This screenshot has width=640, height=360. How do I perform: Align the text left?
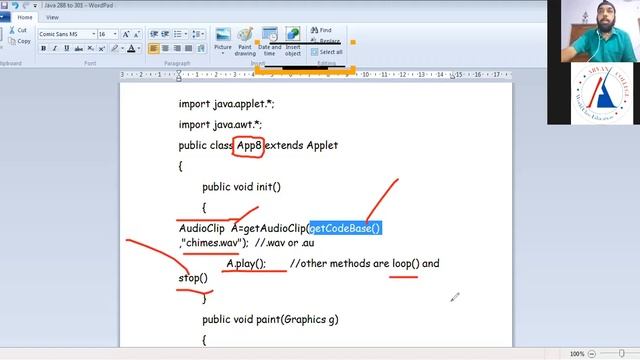point(154,49)
